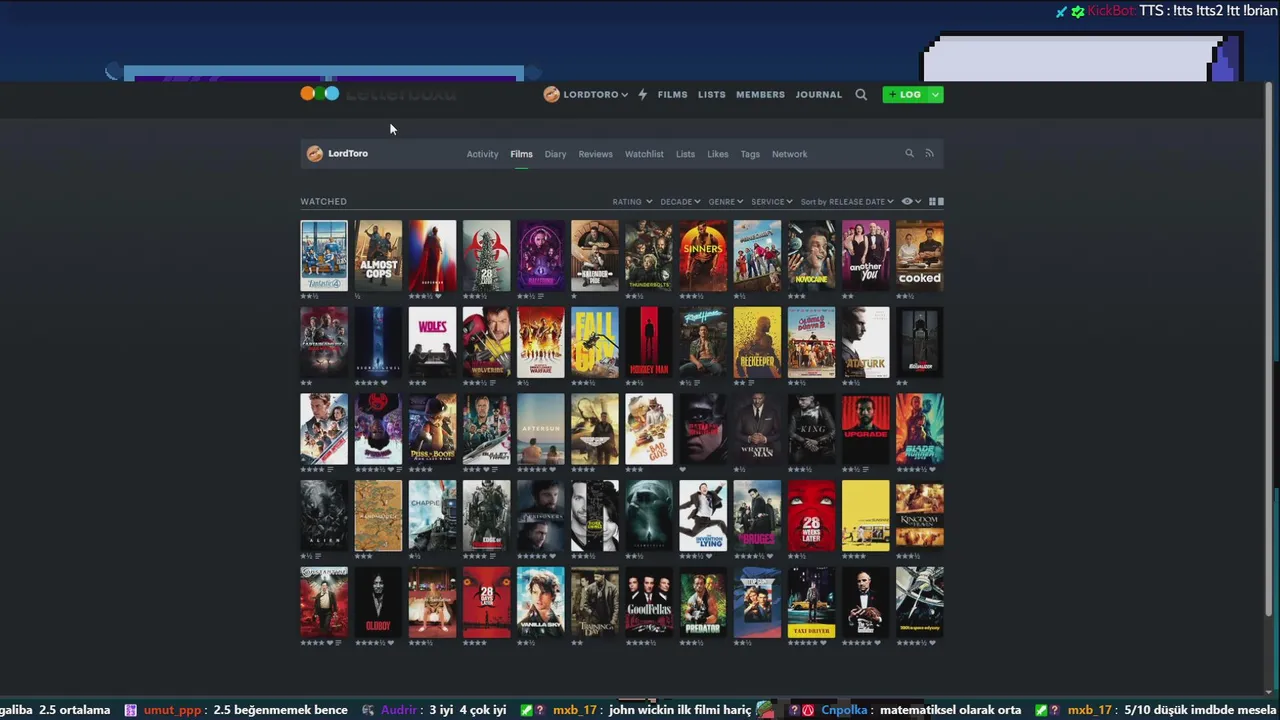Click the heart under The Godfather poster

click(877, 643)
